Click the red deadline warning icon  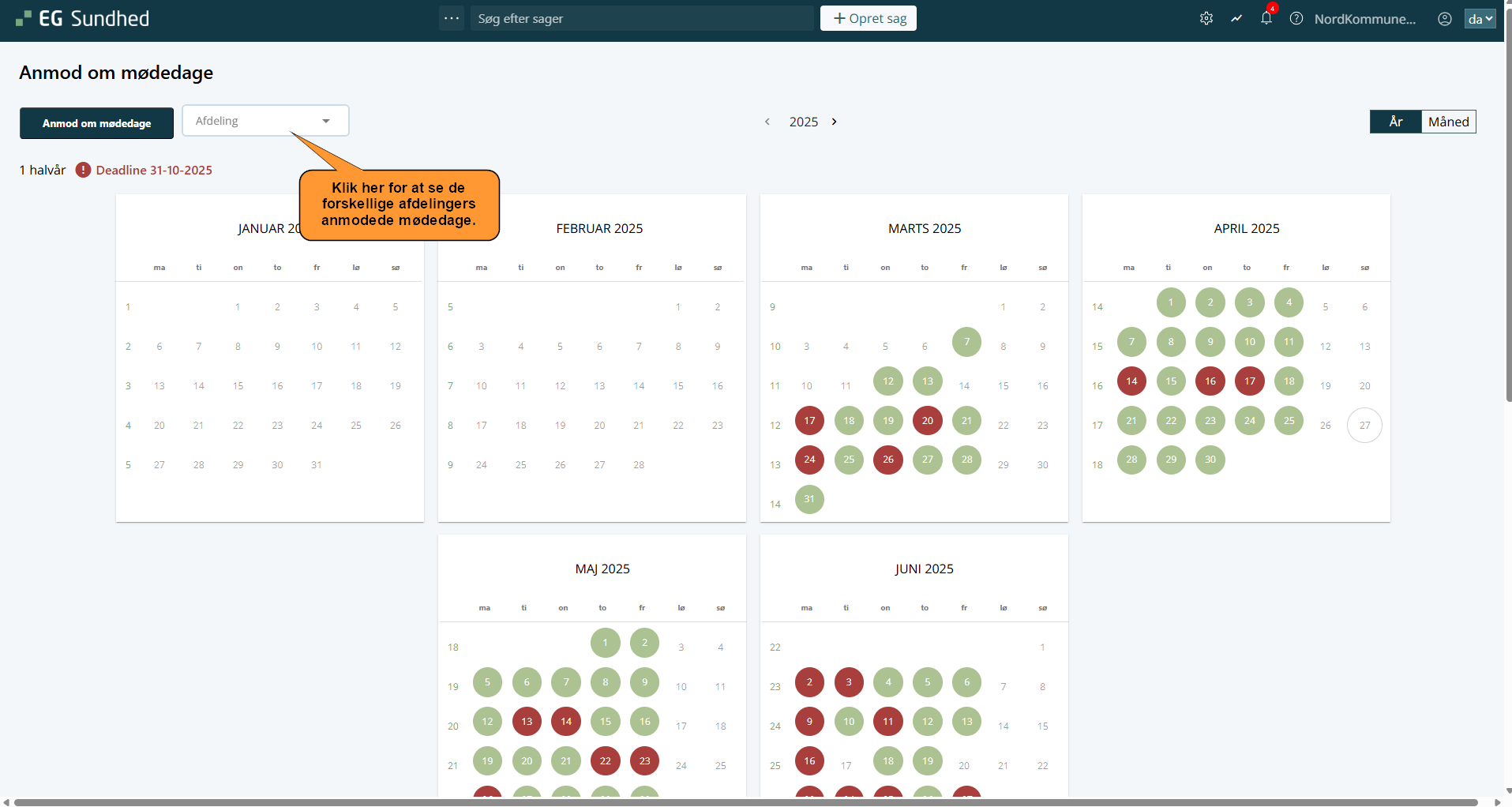pos(83,170)
